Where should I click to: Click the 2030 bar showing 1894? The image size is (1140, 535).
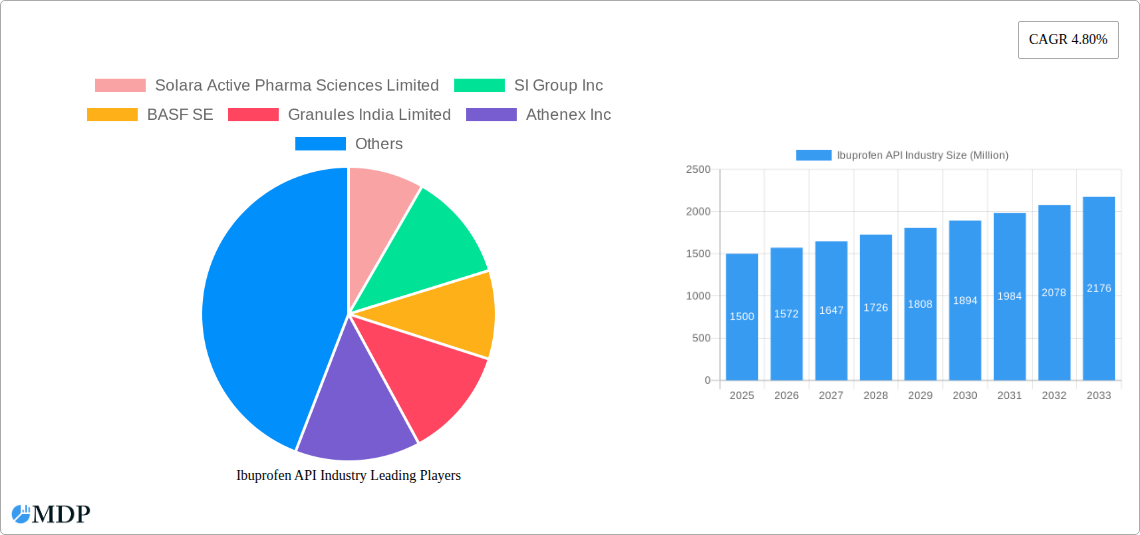pos(965,300)
